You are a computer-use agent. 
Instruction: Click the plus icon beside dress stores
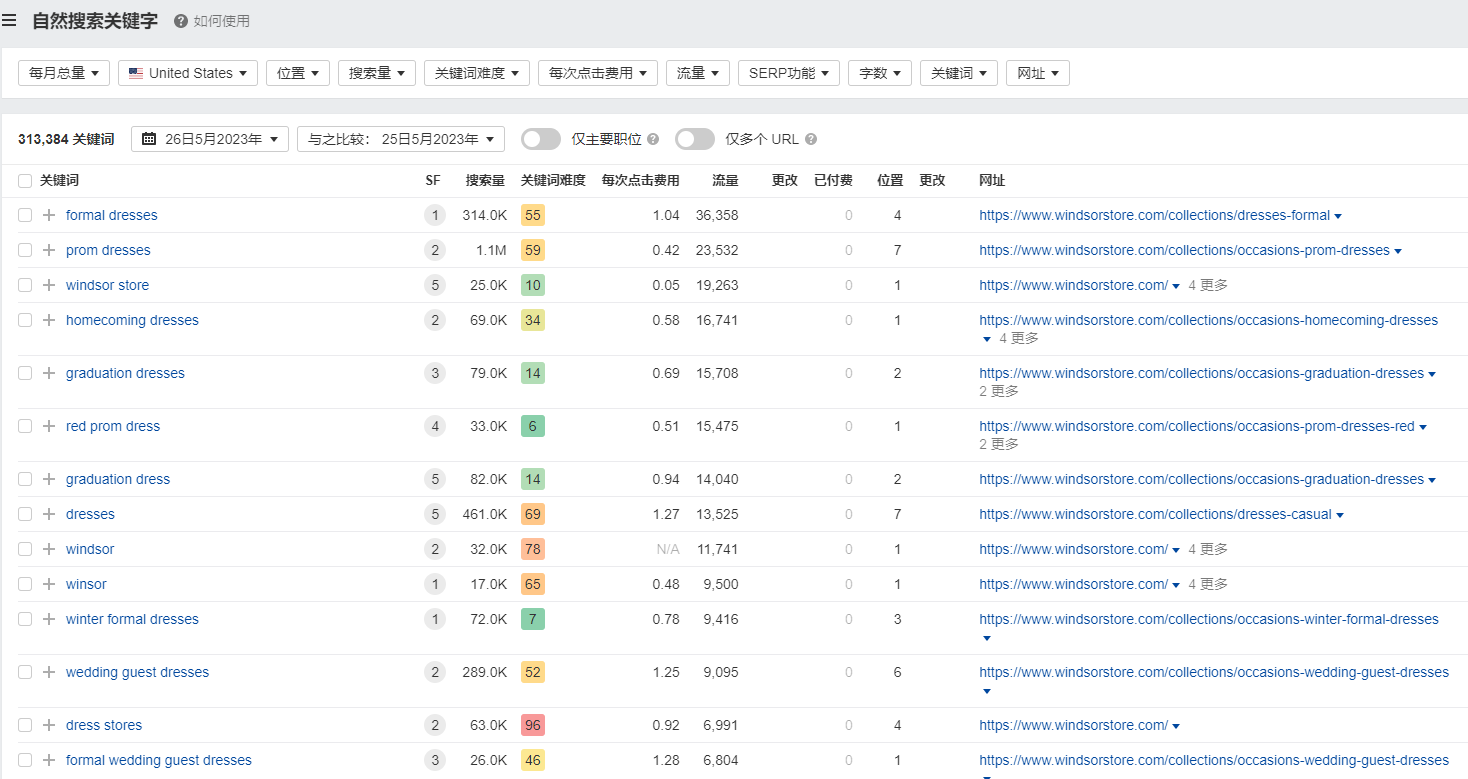pos(49,725)
